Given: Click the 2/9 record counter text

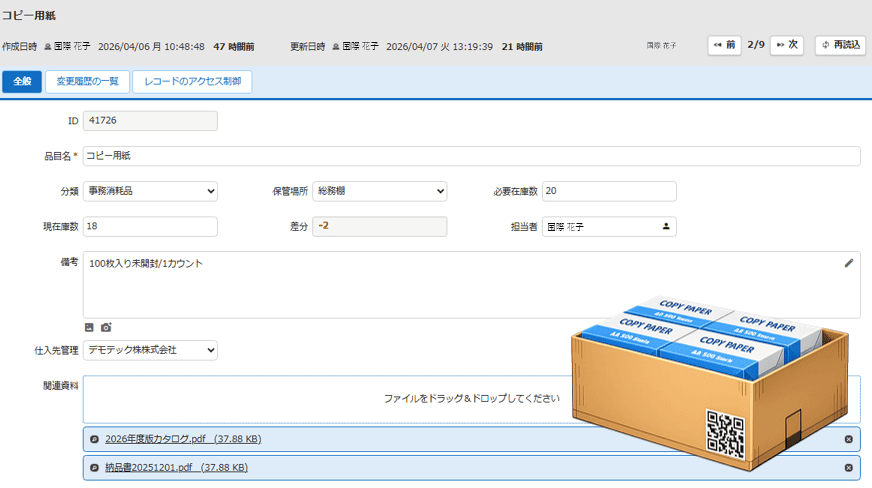Looking at the screenshot, I should 756,45.
